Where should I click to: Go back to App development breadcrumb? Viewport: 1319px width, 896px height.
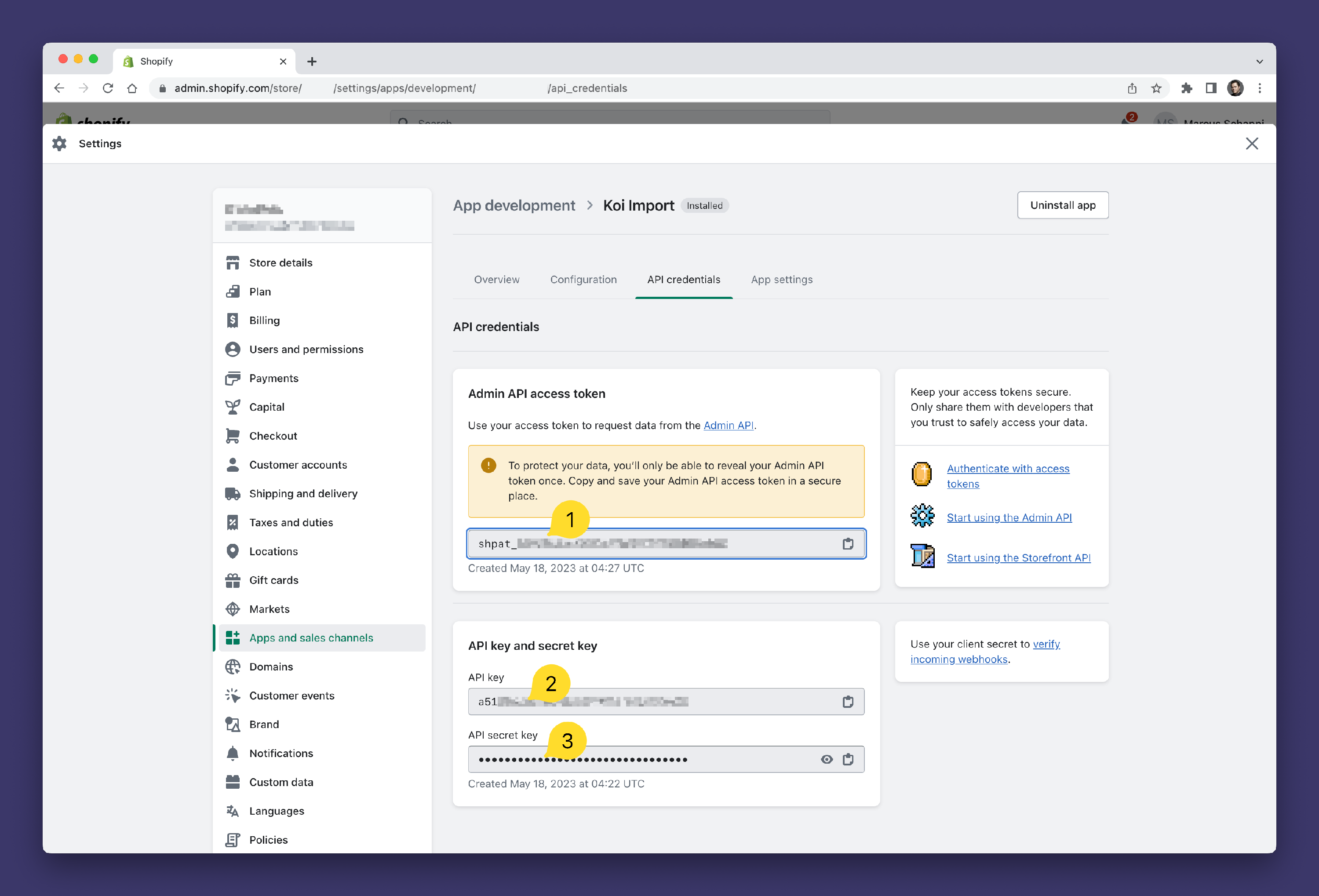(513, 205)
